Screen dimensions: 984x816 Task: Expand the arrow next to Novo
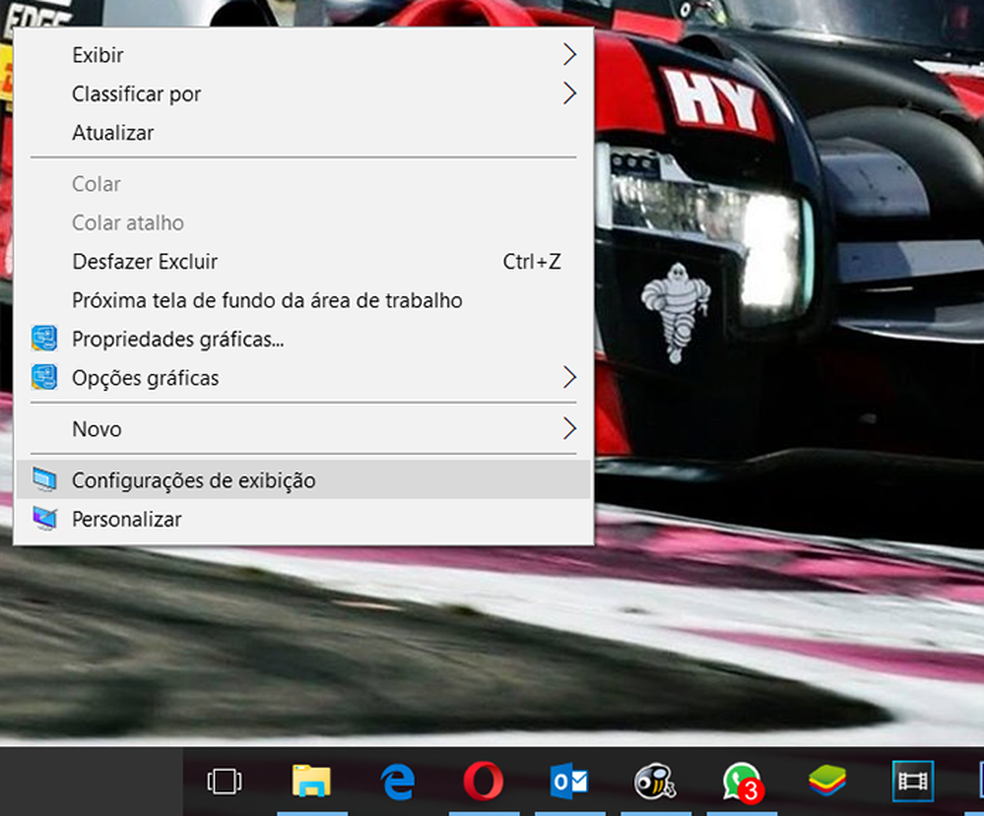569,429
